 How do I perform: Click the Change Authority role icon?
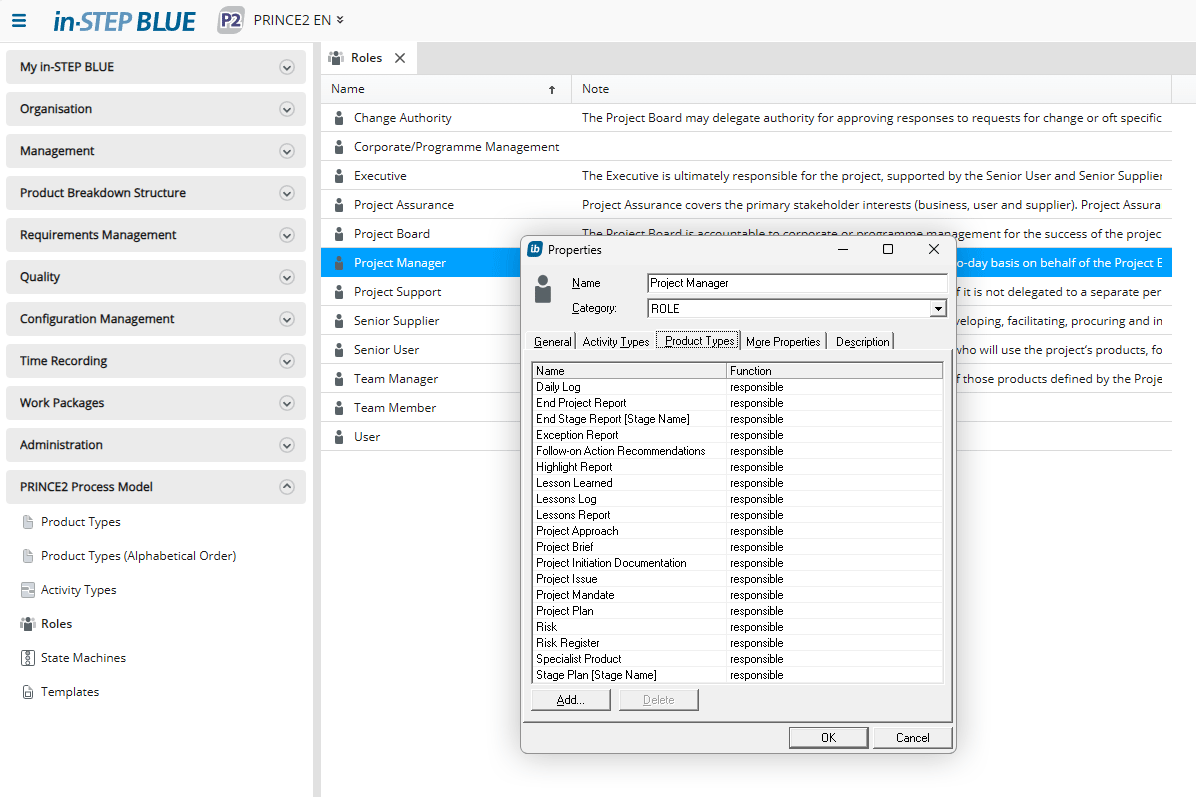[339, 118]
